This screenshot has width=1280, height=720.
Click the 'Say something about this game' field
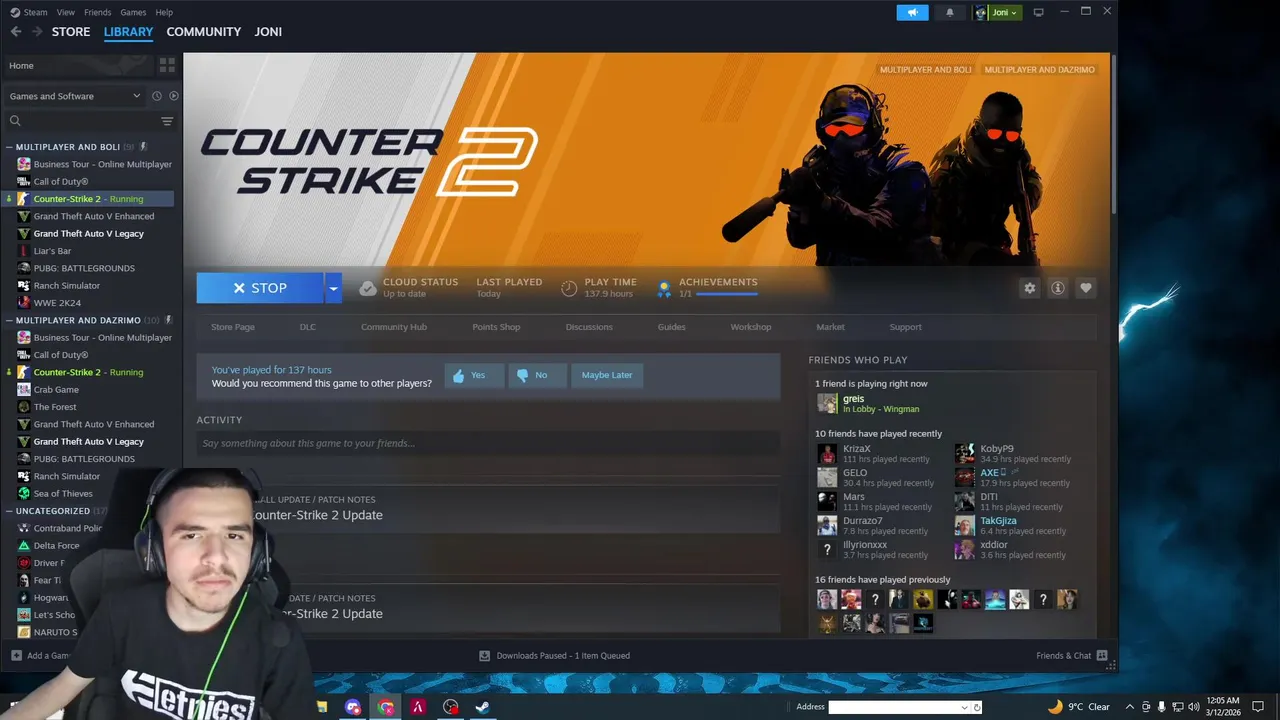[x=488, y=443]
